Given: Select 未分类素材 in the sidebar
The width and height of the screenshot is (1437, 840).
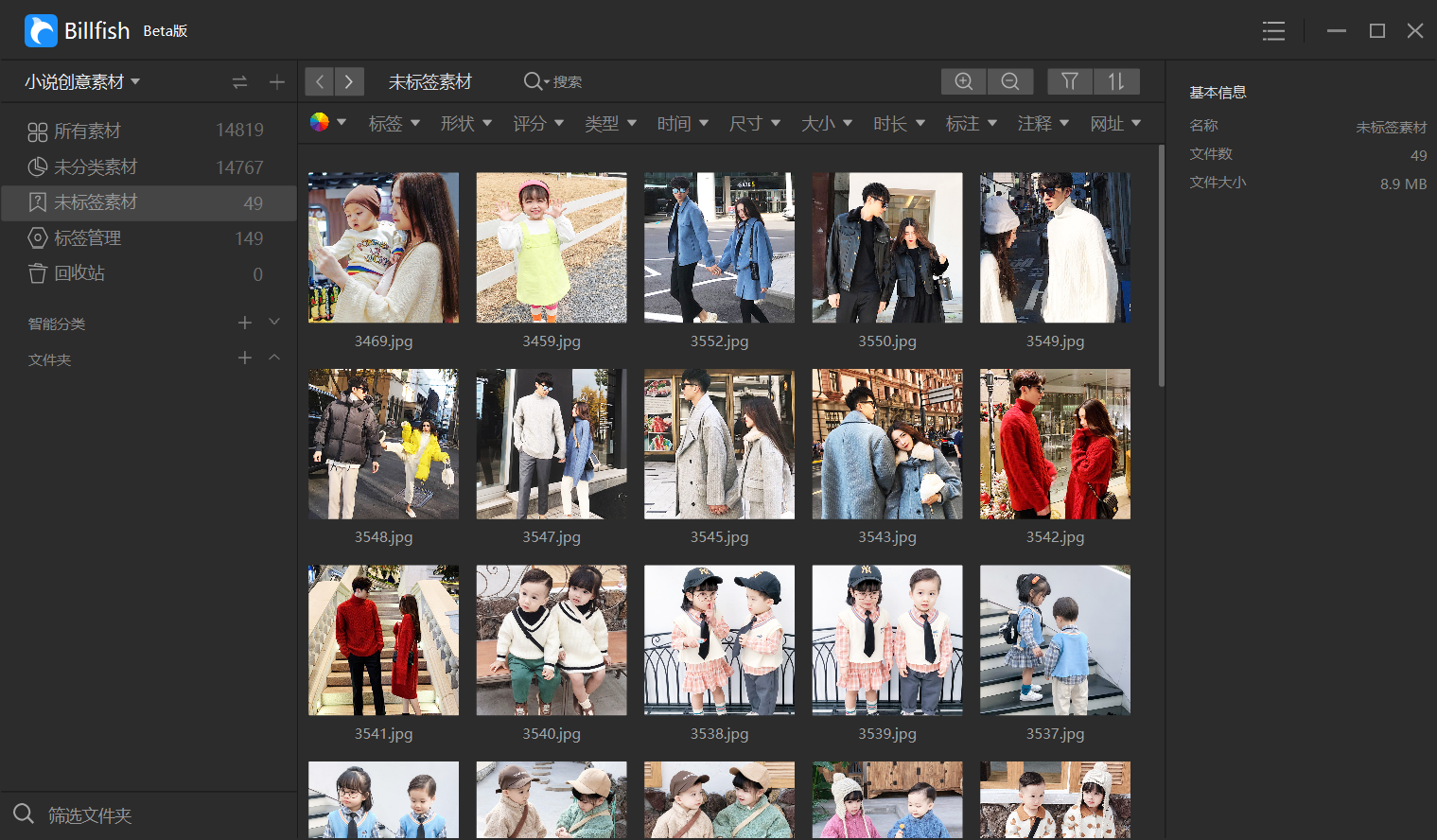Looking at the screenshot, I should click(149, 166).
